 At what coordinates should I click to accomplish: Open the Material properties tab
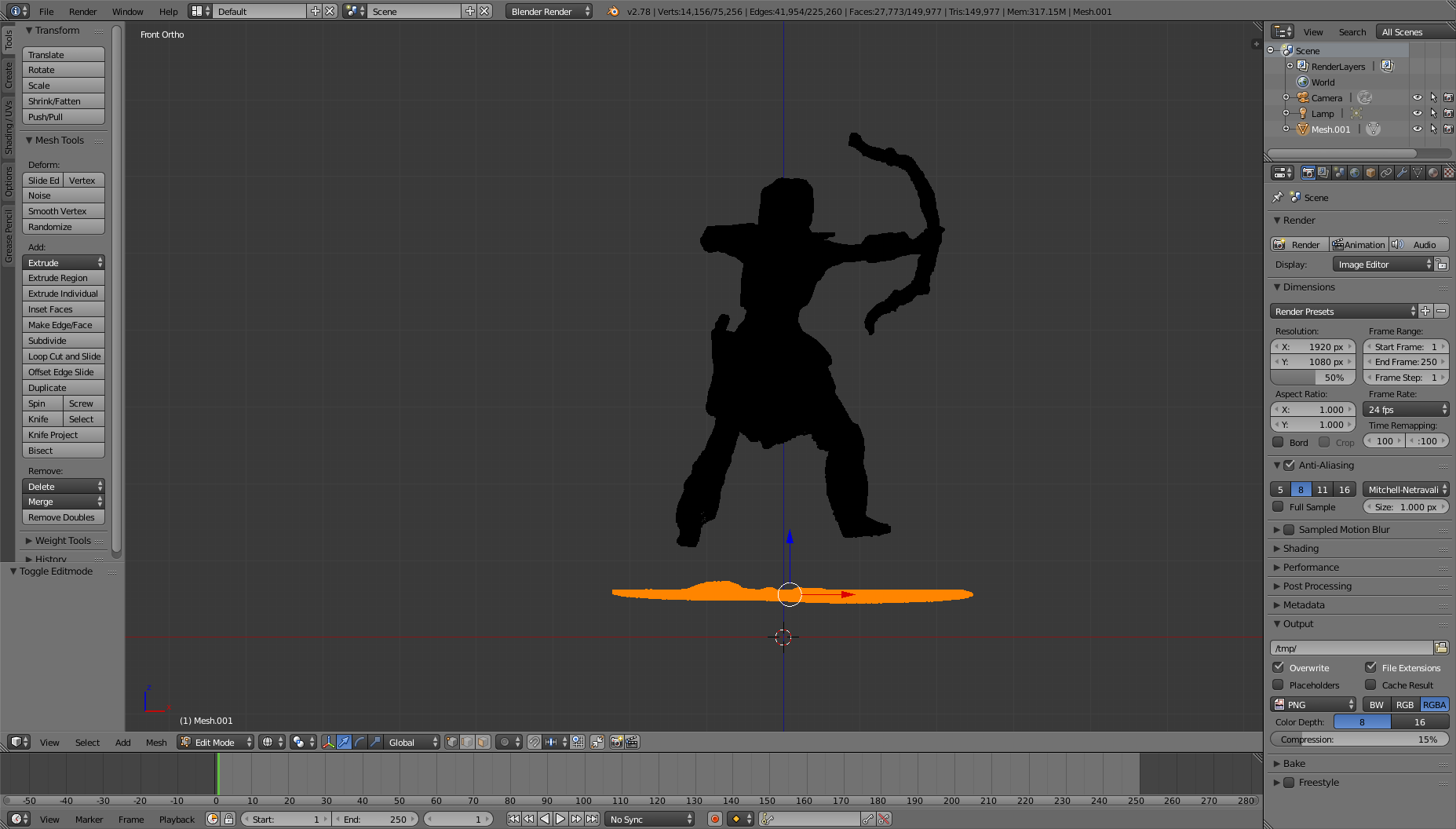(x=1433, y=173)
